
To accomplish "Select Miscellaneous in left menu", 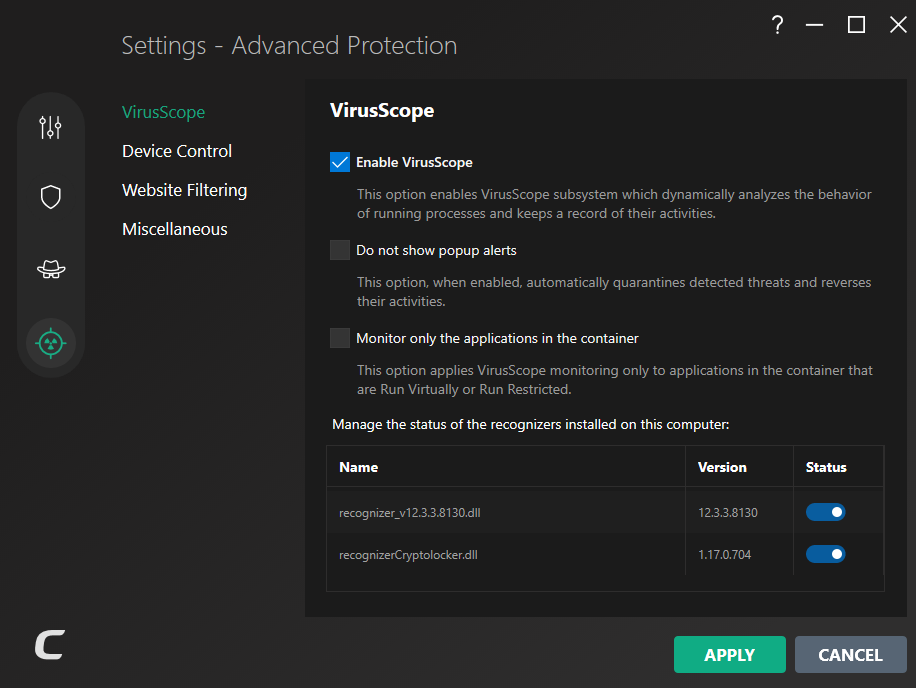I will click(x=175, y=229).
